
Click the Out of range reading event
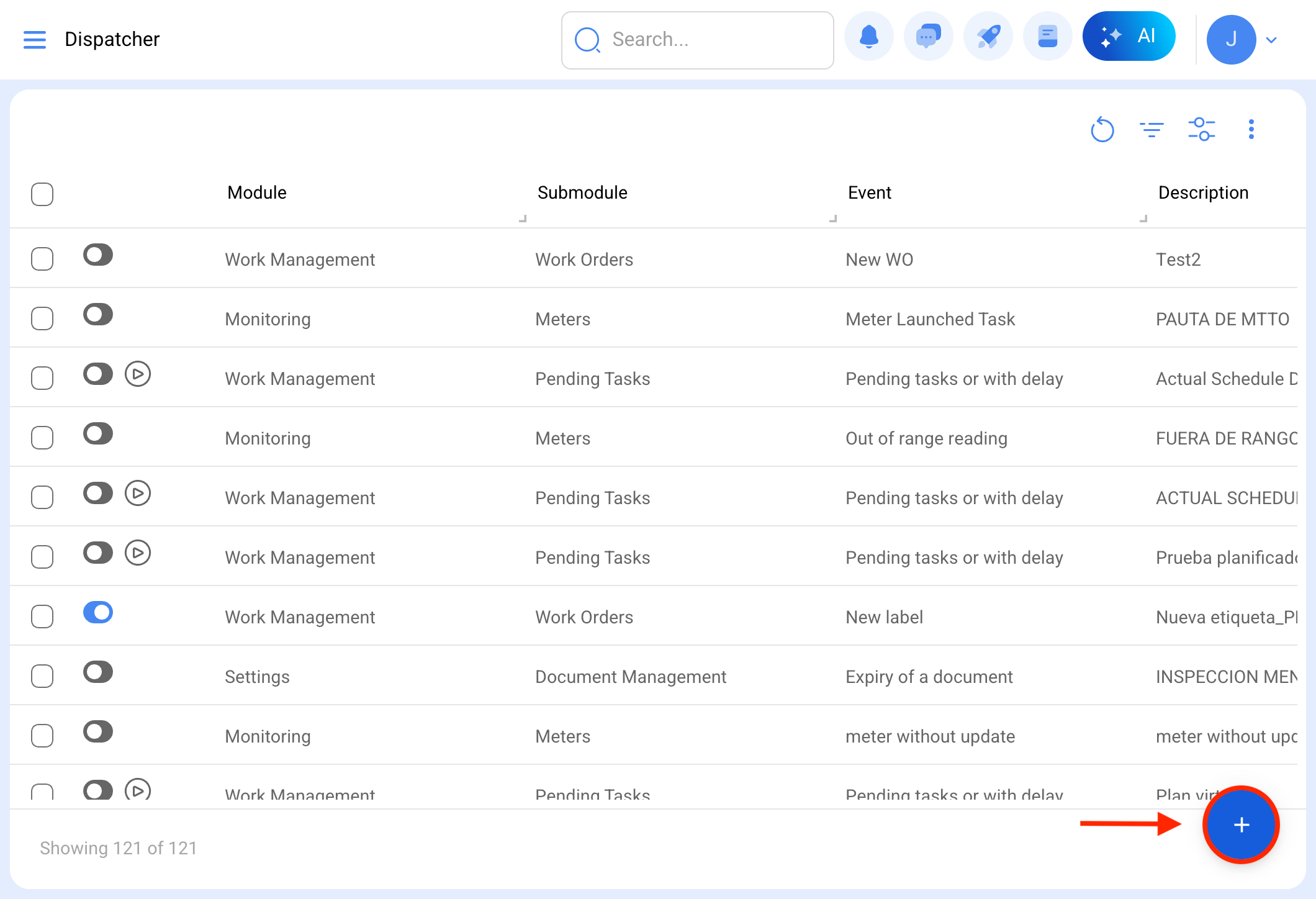[x=926, y=438]
